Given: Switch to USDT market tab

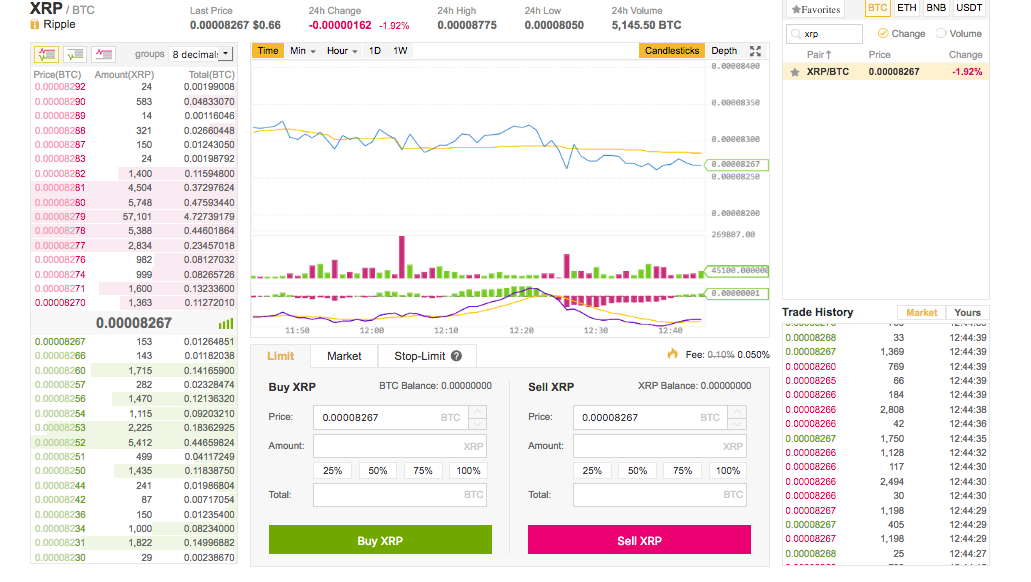Looking at the screenshot, I should pyautogui.click(x=969, y=8).
